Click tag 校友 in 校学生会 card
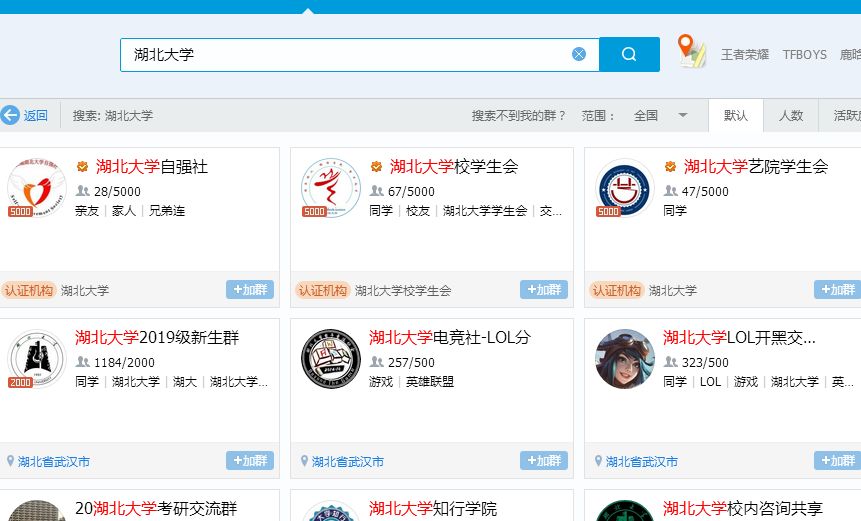The height and width of the screenshot is (521, 861). point(418,211)
